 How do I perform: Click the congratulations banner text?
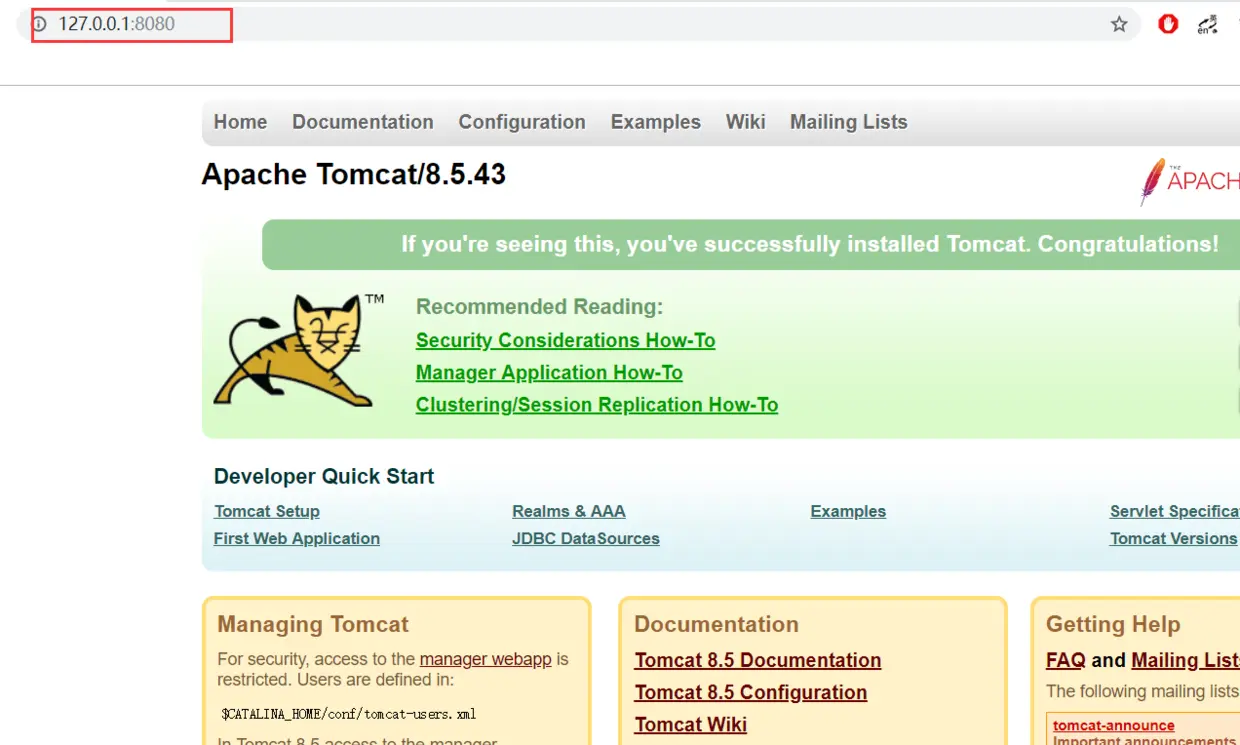tap(810, 244)
